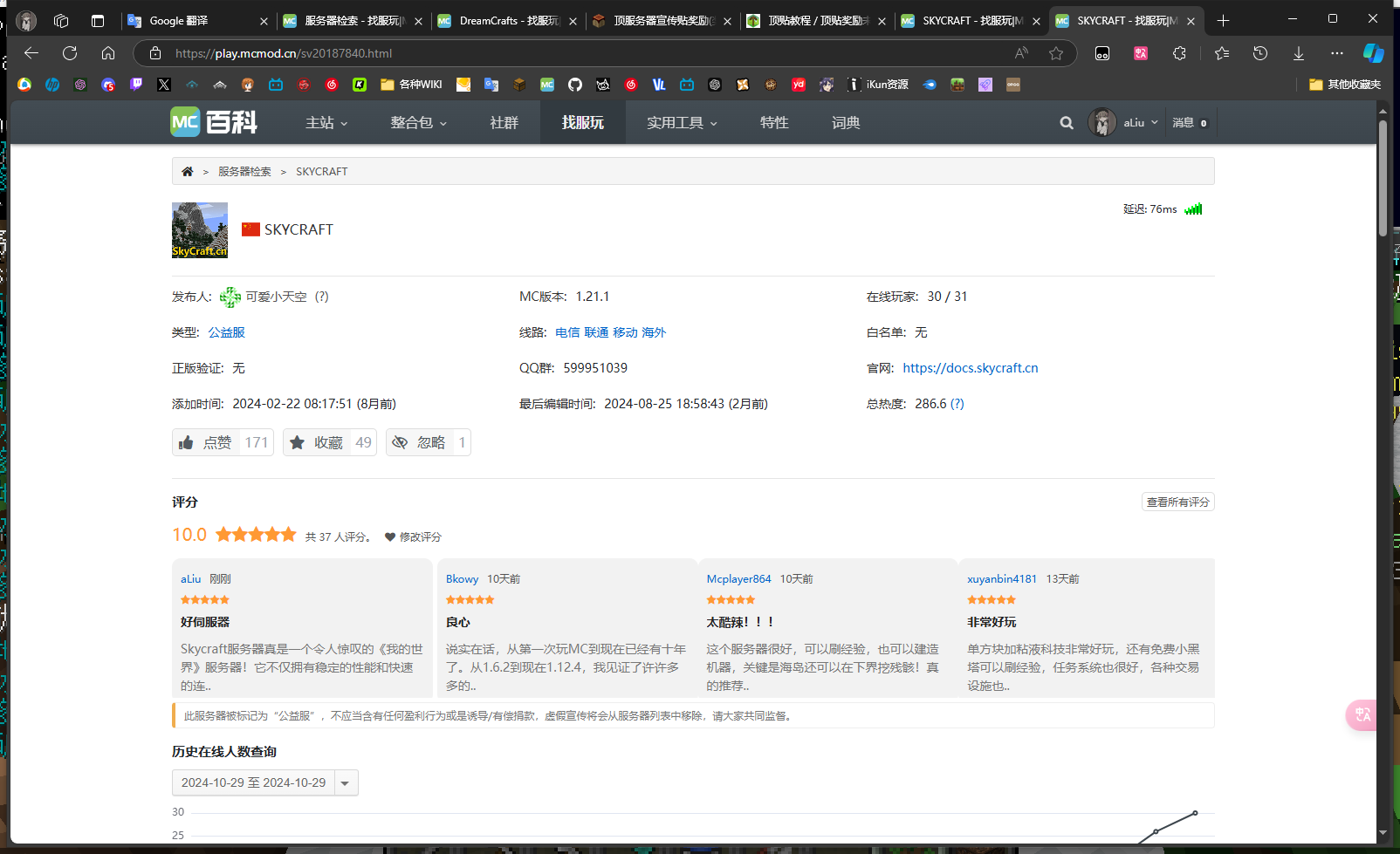Click the page vertical scrollbar thumb
Image resolution: width=1400 pixels, height=854 pixels.
(x=1383, y=178)
